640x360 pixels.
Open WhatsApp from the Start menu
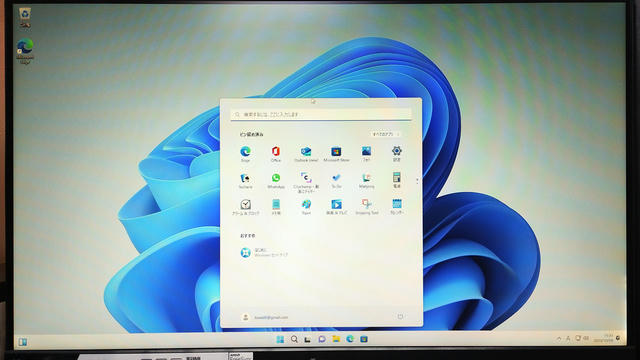tap(276, 180)
